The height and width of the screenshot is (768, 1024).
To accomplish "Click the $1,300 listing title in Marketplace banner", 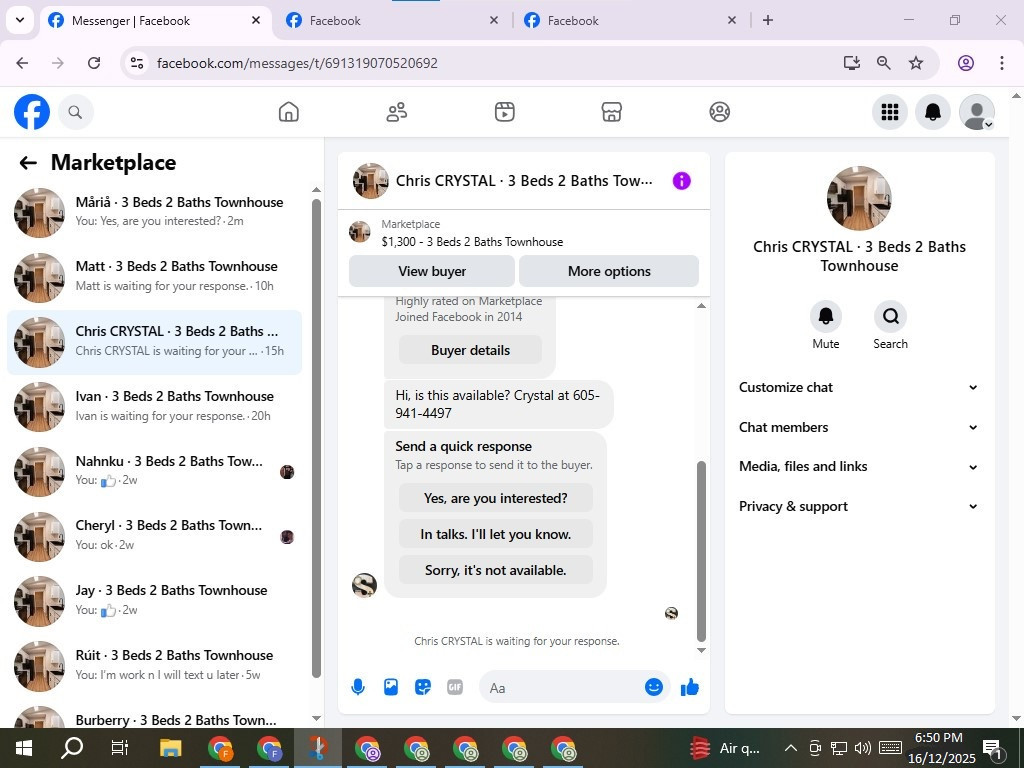I will point(472,242).
